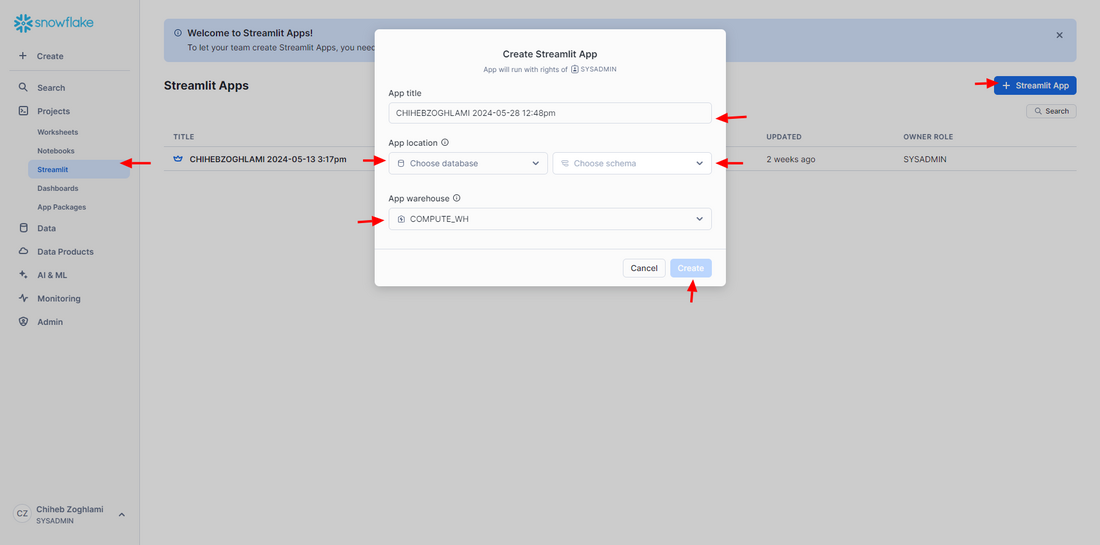Screen dimensions: 1100x545
Task: Open AI & ML section
Action: (52, 275)
